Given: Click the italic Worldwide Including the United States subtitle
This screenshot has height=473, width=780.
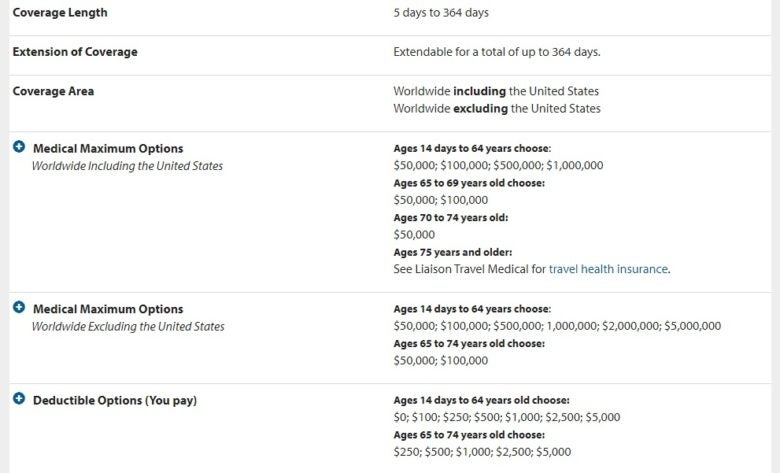Looking at the screenshot, I should coord(127,166).
